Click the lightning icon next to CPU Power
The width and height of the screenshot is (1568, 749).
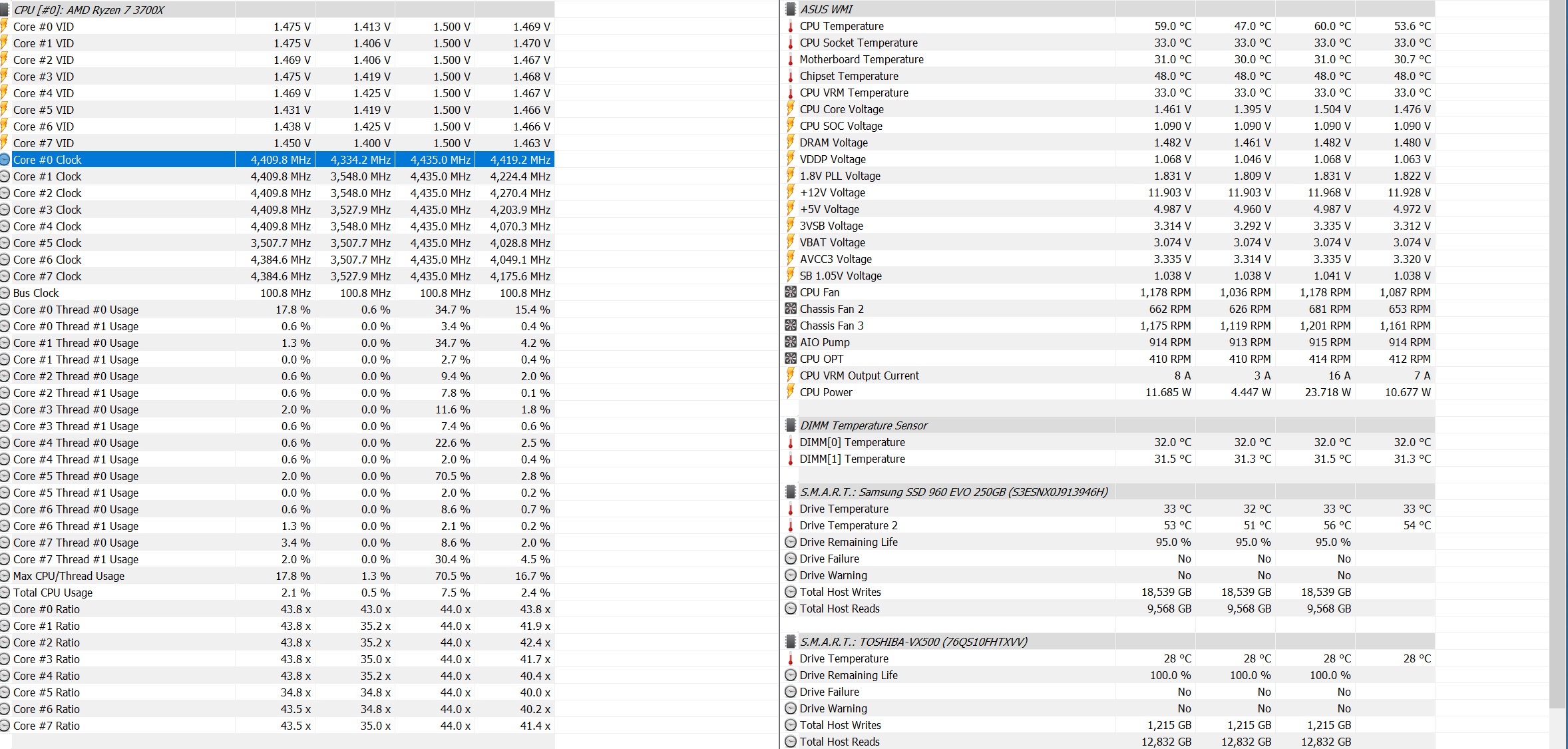point(791,392)
